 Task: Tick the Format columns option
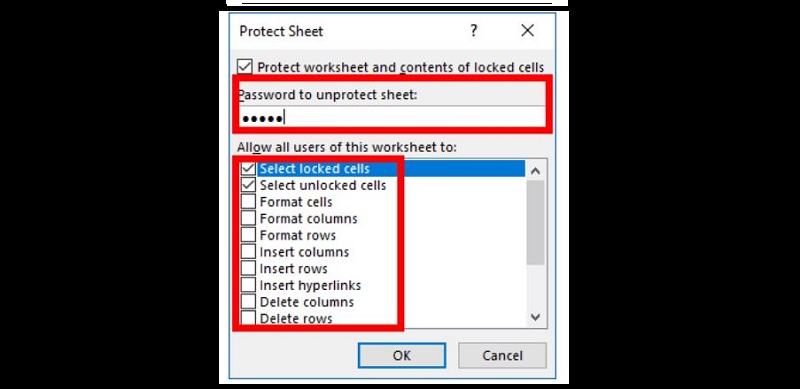coord(248,218)
